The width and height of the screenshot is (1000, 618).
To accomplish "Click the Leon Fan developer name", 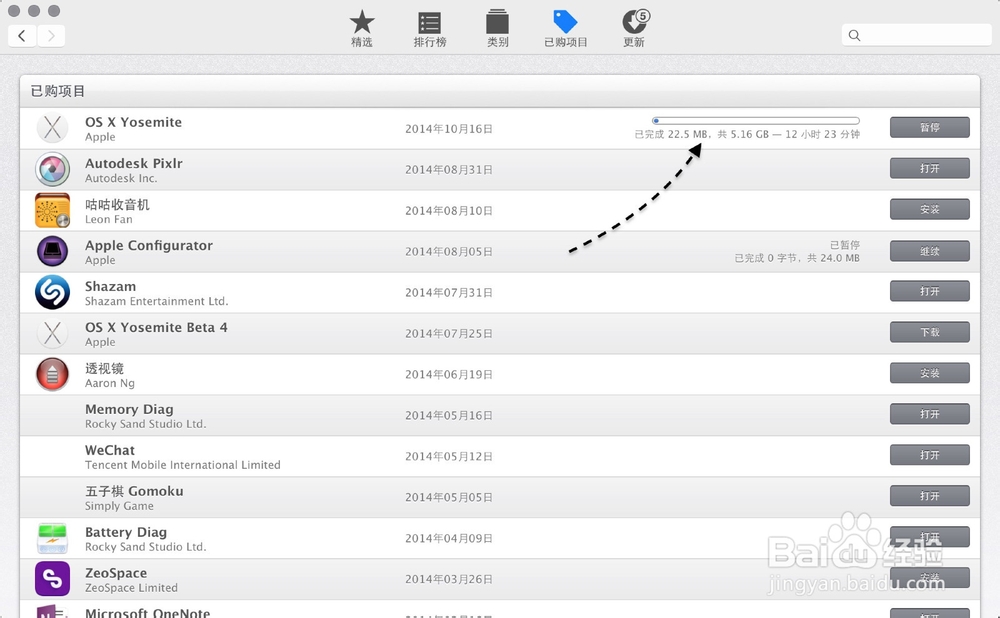I will coord(108,219).
